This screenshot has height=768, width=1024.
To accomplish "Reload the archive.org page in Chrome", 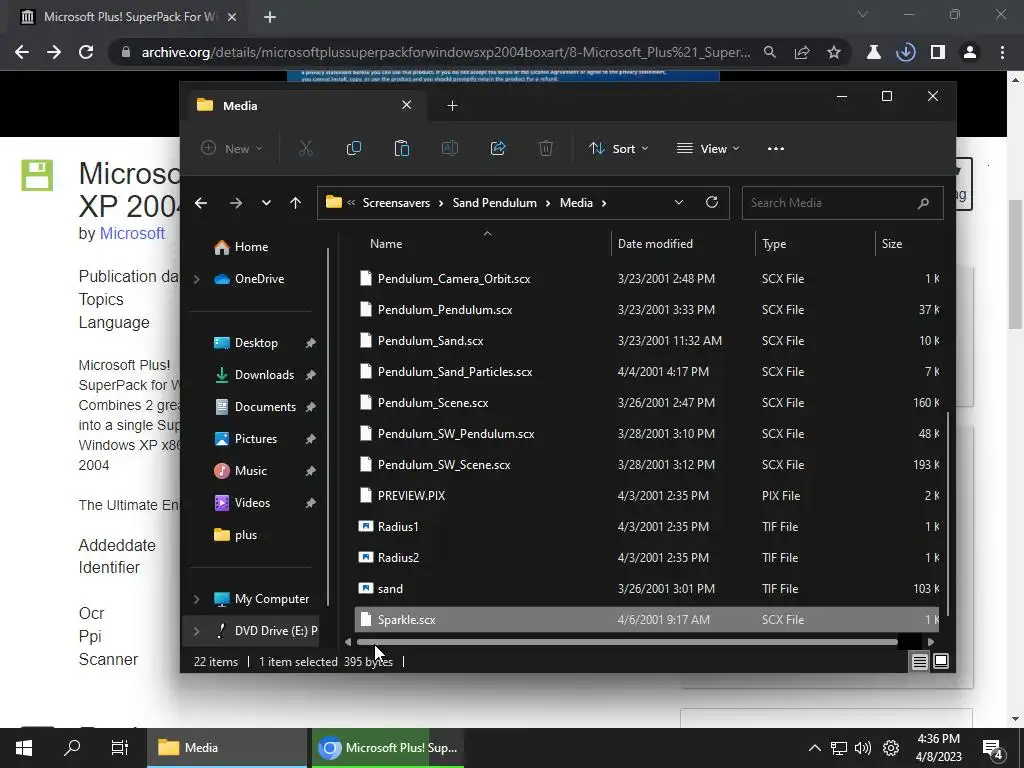I will pos(86,52).
